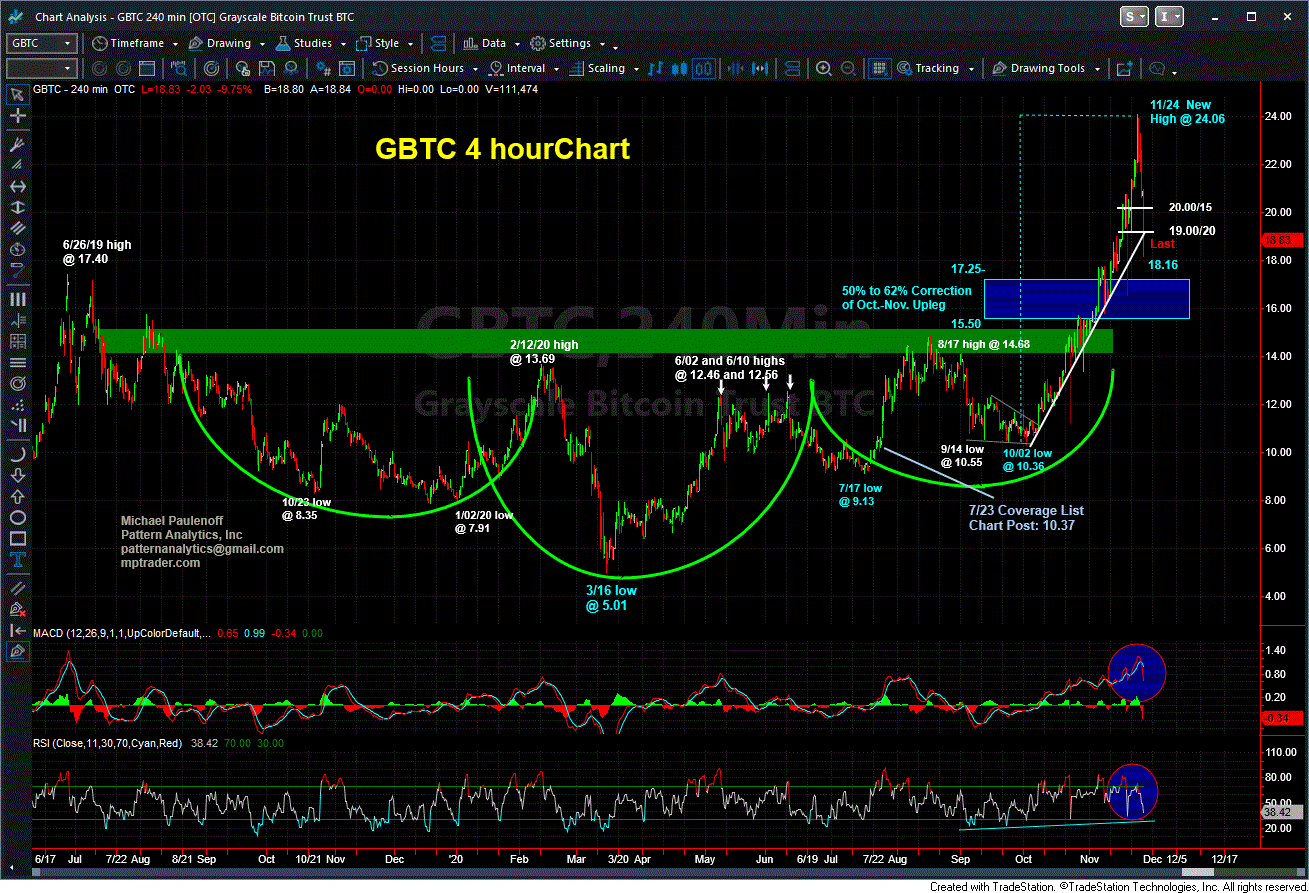Switch to solid candlestick chart style icon
Image resolution: width=1309 pixels, height=893 pixels.
(680, 69)
